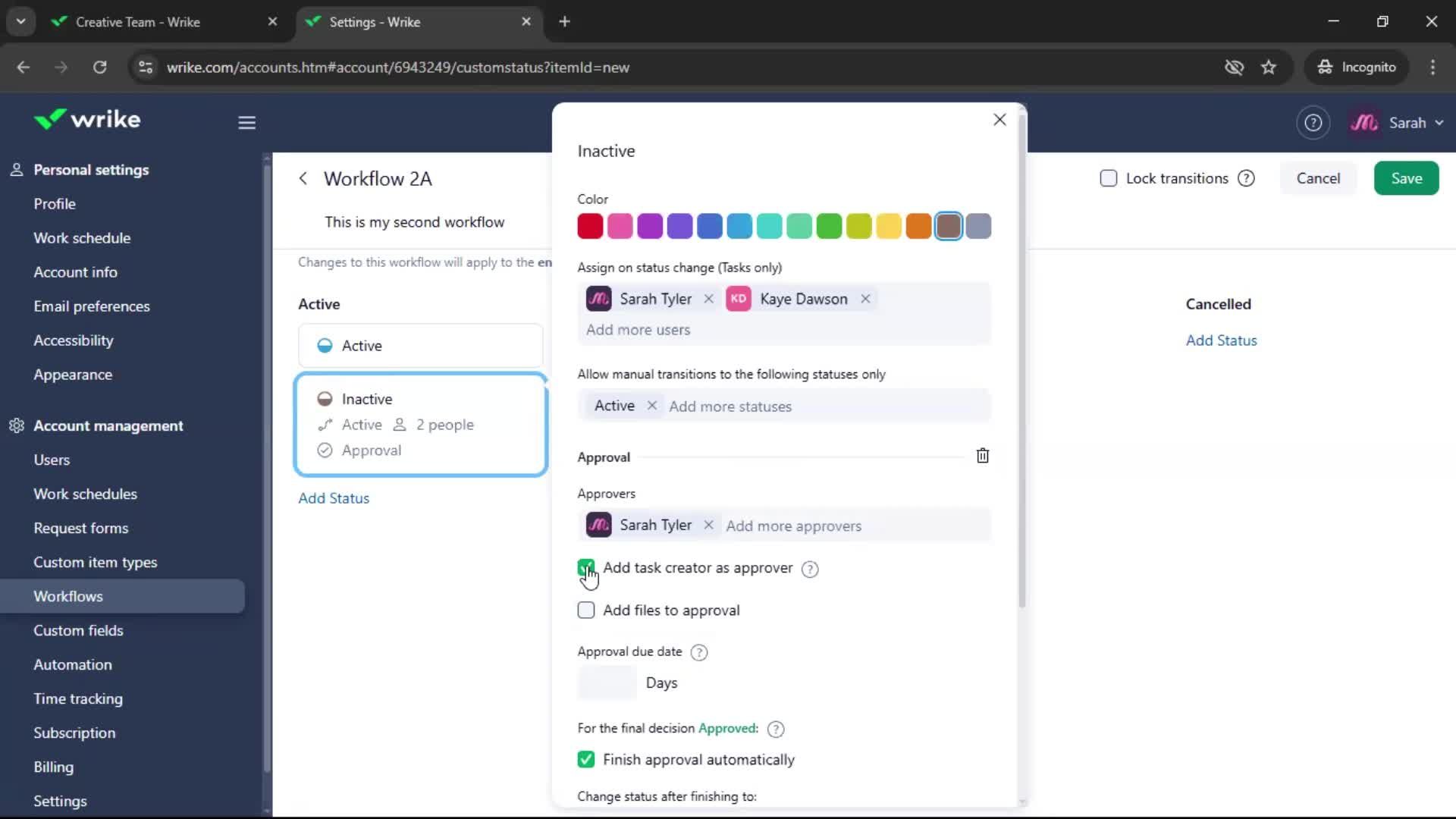Click the Incognito profile indicator
The height and width of the screenshot is (819, 1456).
[x=1356, y=67]
